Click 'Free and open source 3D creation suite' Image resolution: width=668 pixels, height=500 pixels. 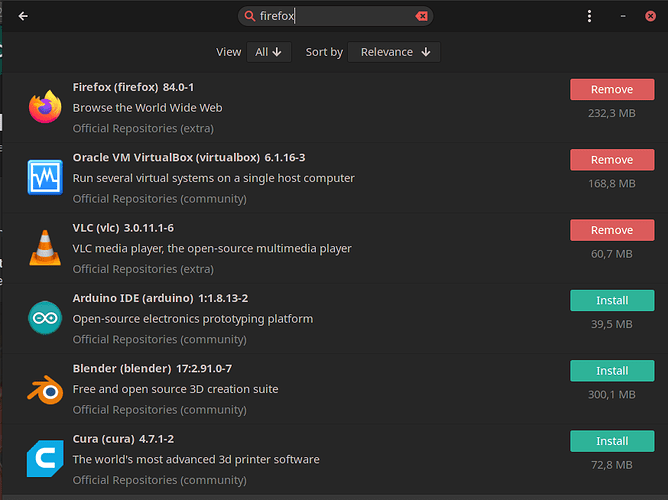pyautogui.click(x=176, y=389)
